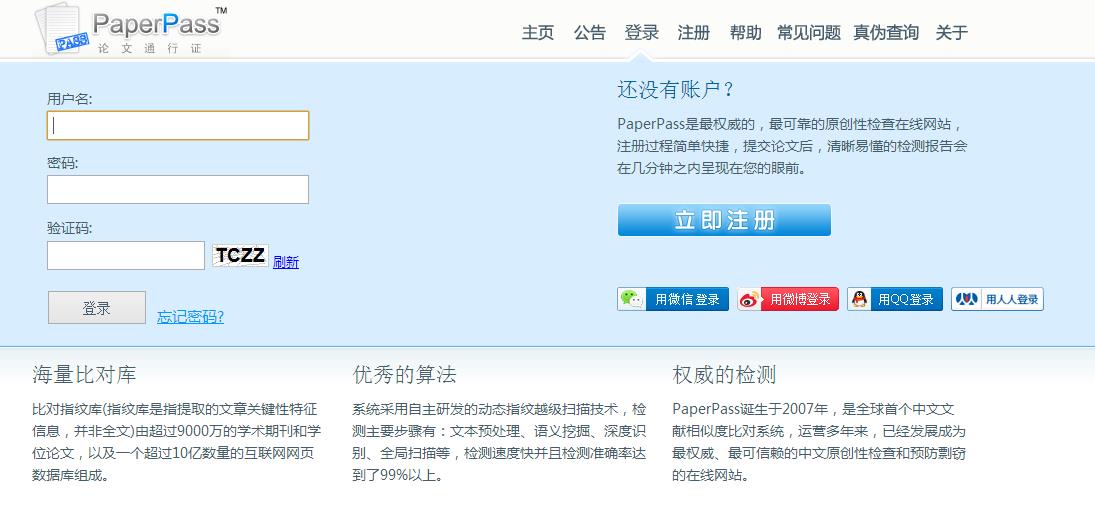The image size is (1095, 530).
Task: Open the 关于 navigation item
Action: pos(952,32)
